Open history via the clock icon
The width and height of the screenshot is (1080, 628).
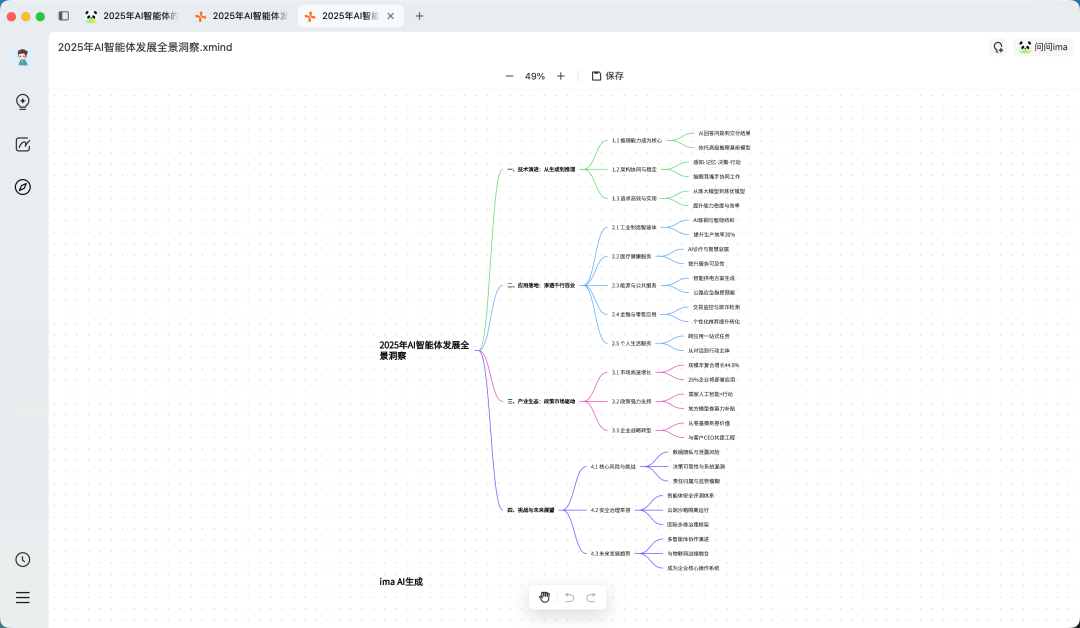[22, 559]
